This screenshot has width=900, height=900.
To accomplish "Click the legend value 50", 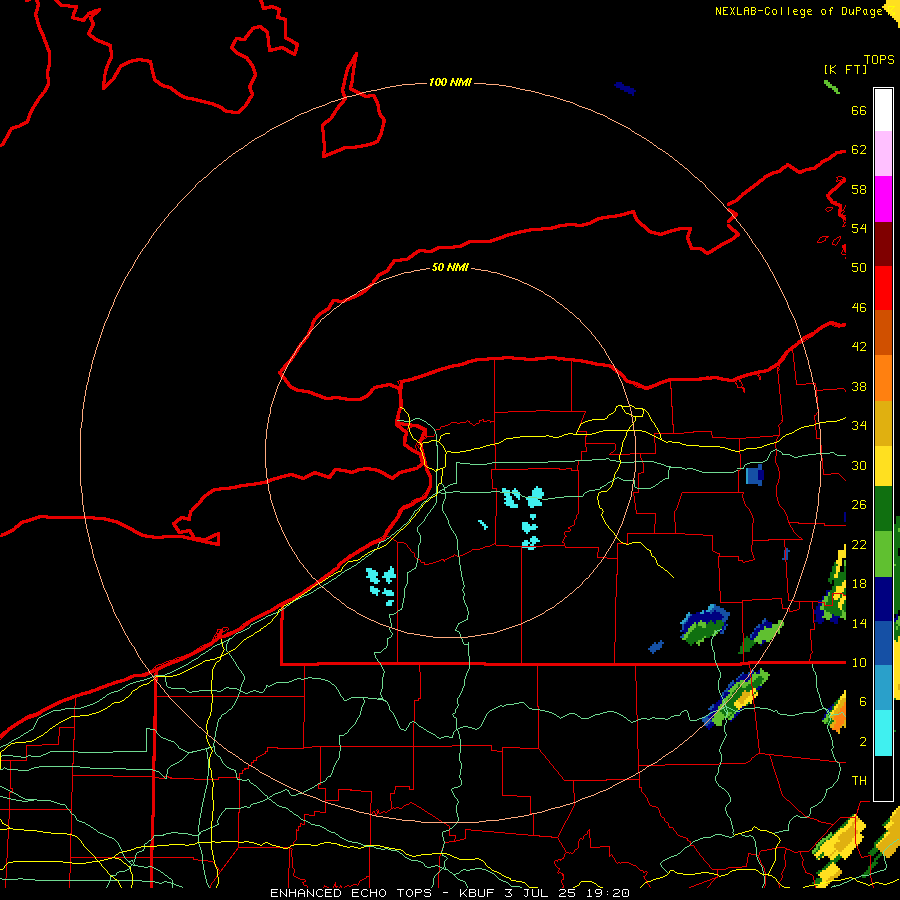I will [x=859, y=267].
